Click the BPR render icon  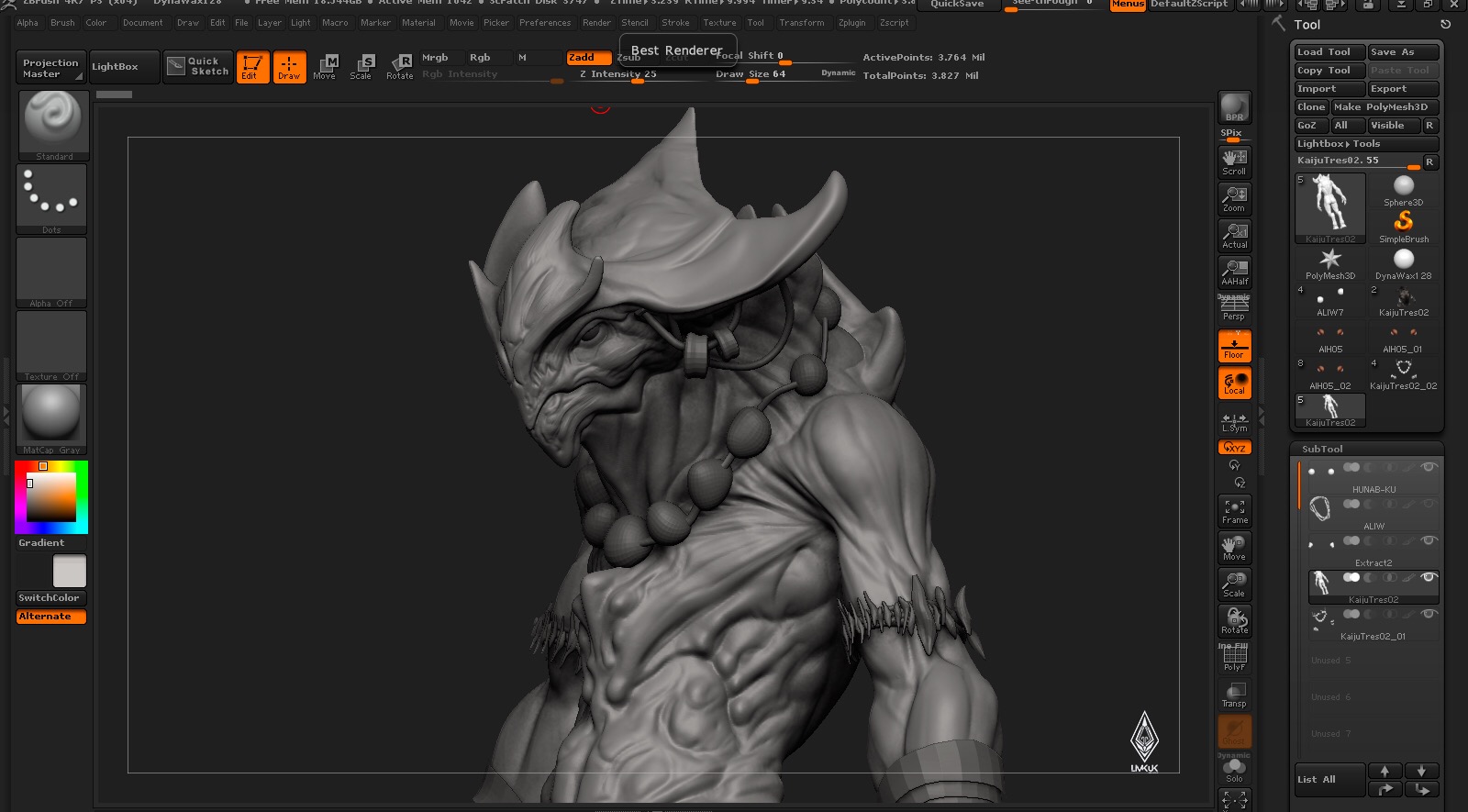point(1234,107)
